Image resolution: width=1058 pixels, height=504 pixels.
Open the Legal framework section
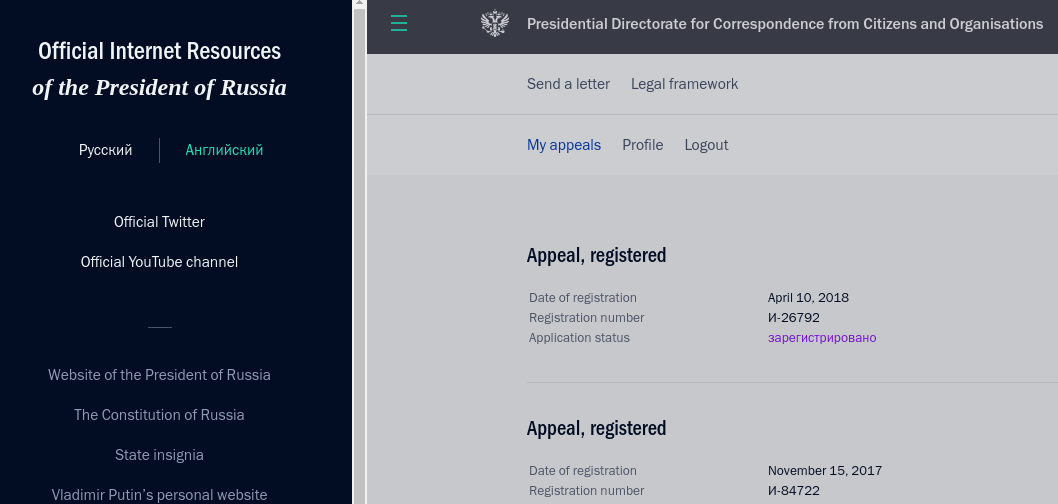click(x=684, y=84)
